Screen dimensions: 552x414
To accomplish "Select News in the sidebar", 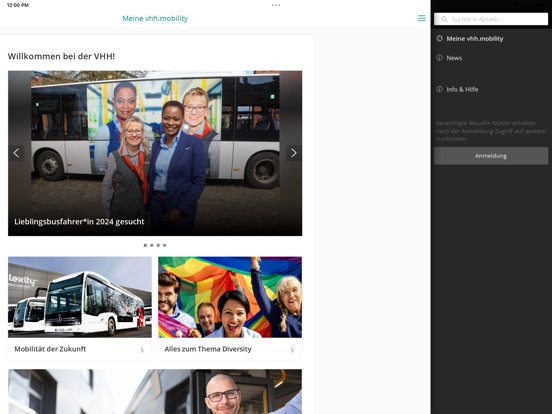I will point(454,58).
